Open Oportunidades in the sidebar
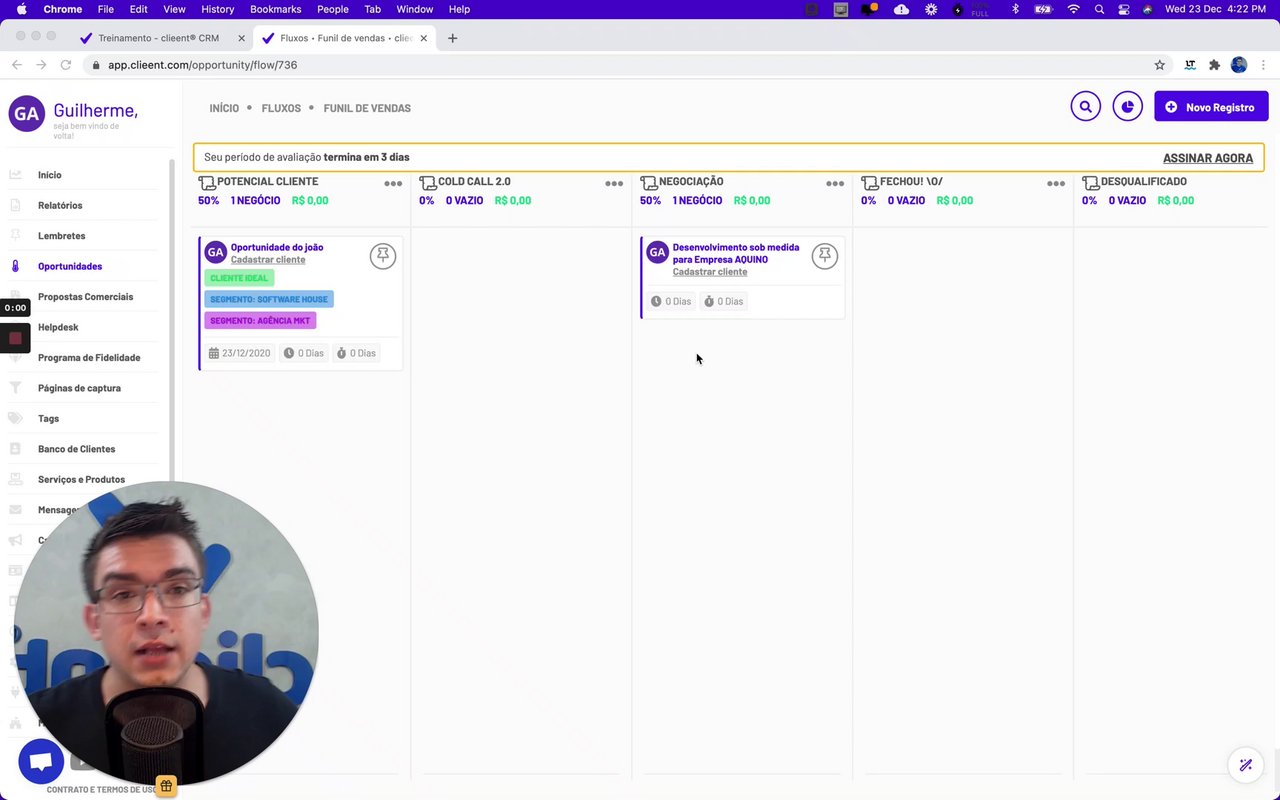Viewport: 1280px width, 800px height. coord(70,266)
